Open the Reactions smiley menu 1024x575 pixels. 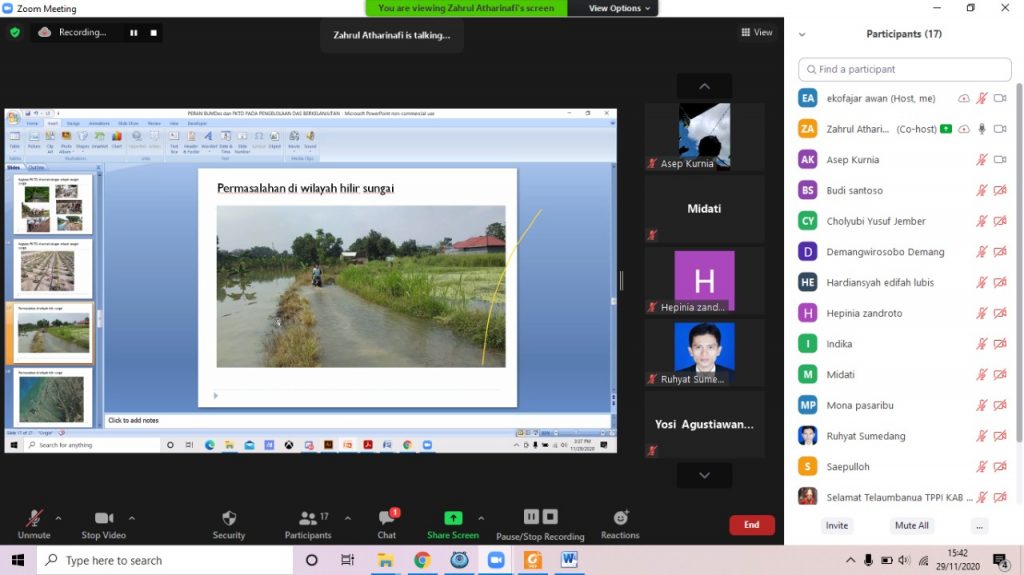pyautogui.click(x=620, y=518)
